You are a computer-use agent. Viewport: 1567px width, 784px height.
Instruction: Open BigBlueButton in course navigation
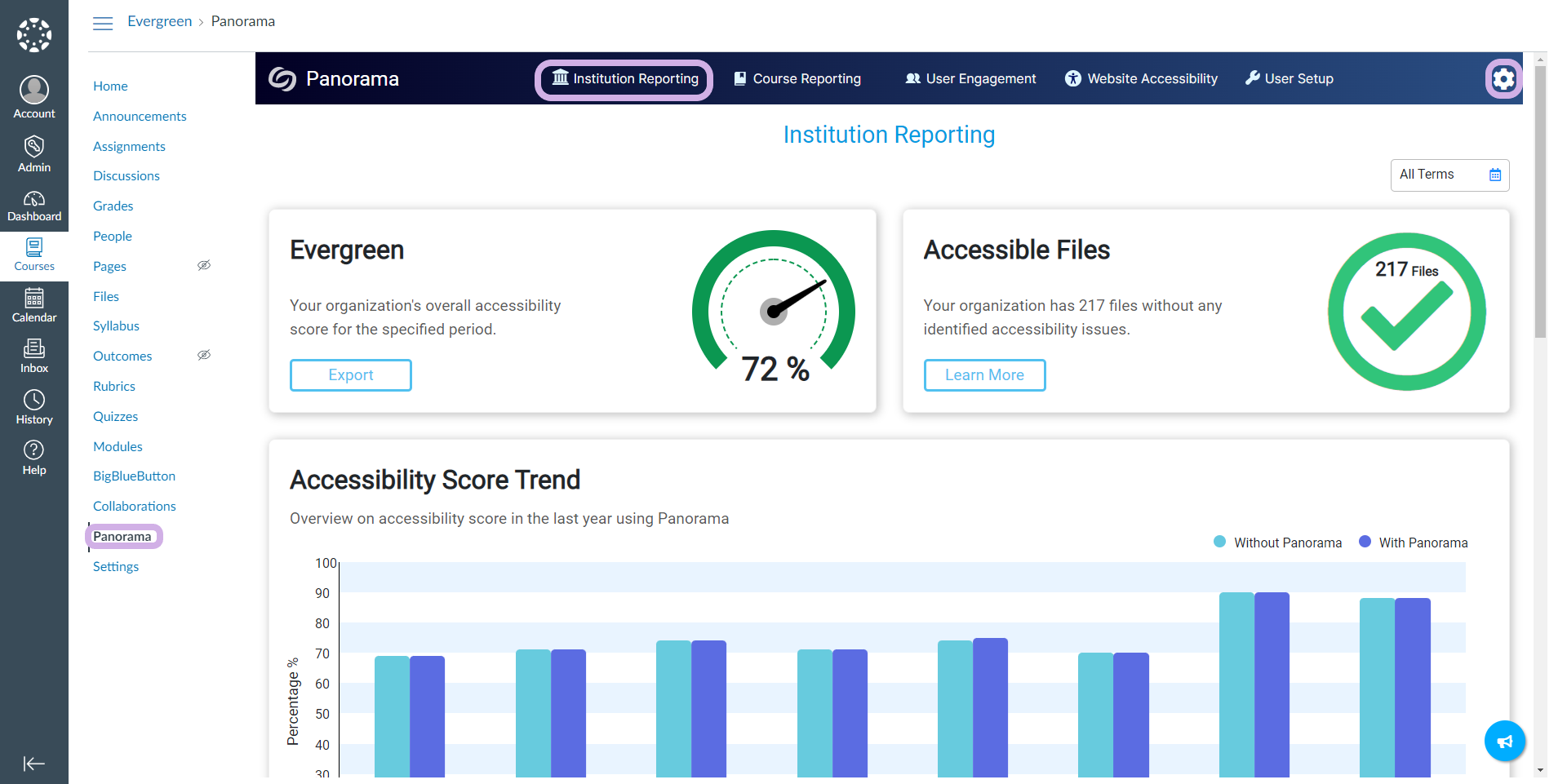pos(134,476)
